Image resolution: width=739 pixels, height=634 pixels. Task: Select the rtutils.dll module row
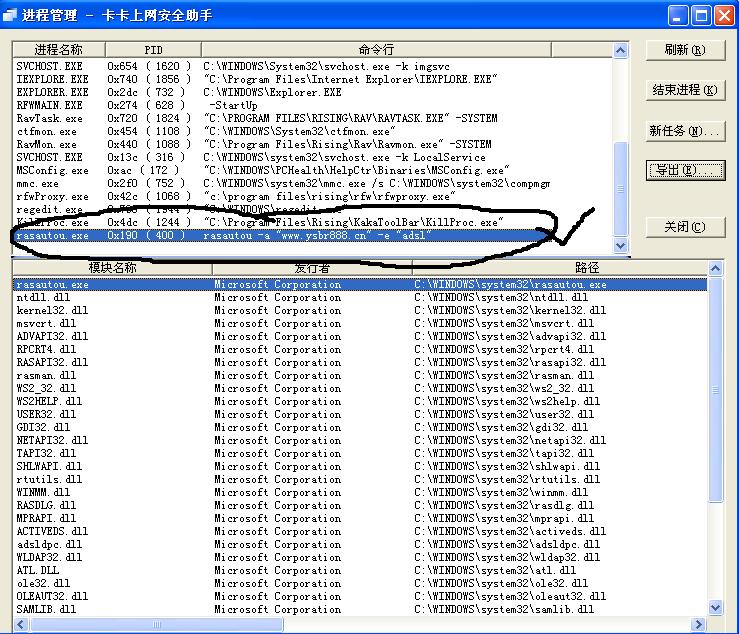click(x=360, y=479)
